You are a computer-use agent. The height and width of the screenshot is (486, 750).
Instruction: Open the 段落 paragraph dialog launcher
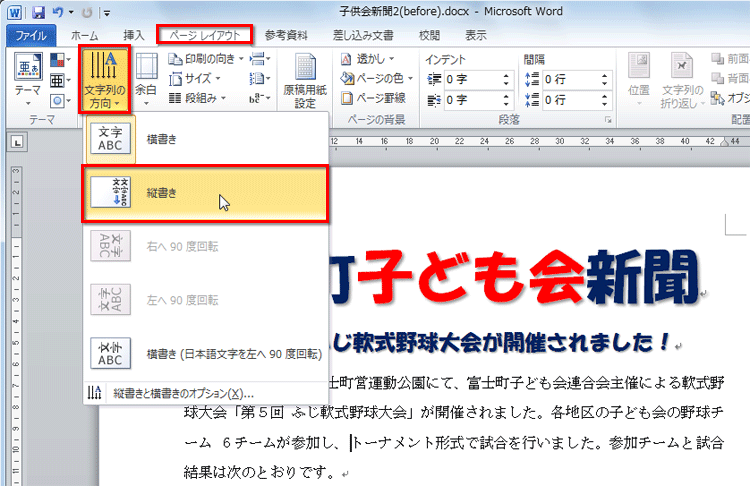[x=608, y=120]
